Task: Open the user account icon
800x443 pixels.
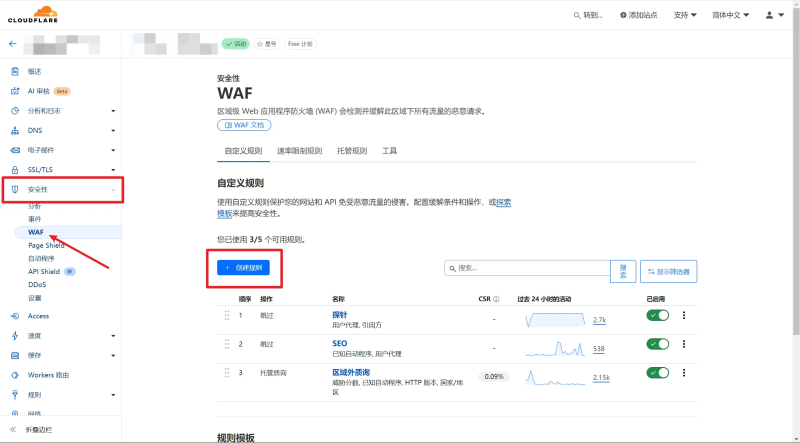Action: 769,15
